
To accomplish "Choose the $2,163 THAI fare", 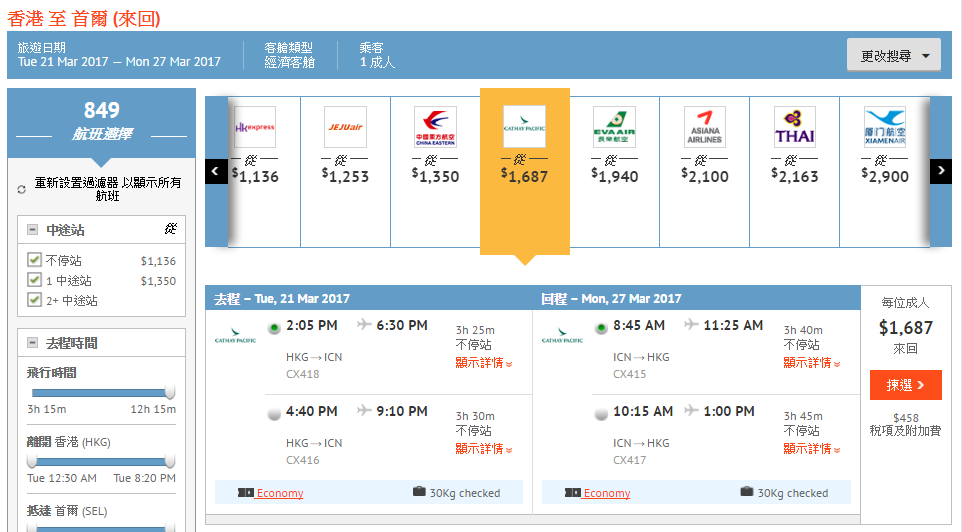I will pyautogui.click(x=795, y=176).
